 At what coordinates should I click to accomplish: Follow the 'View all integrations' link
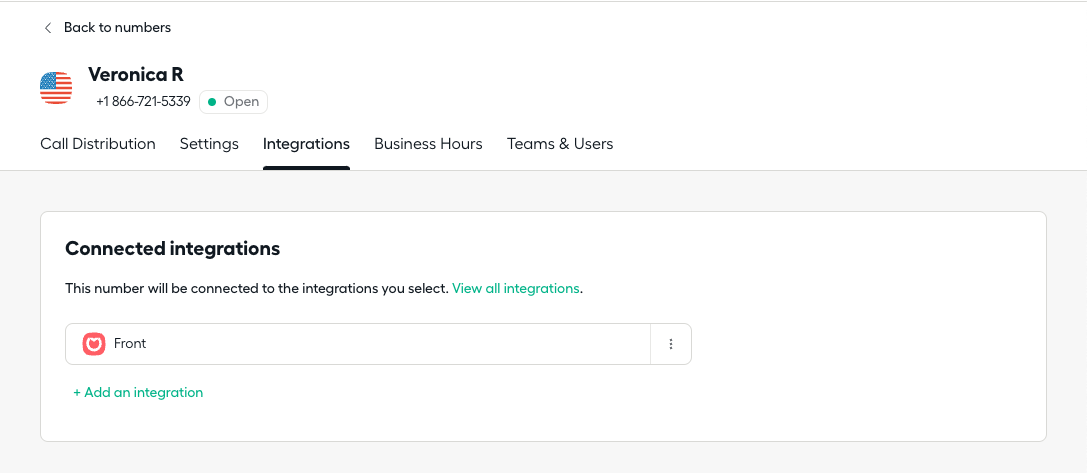coord(516,289)
